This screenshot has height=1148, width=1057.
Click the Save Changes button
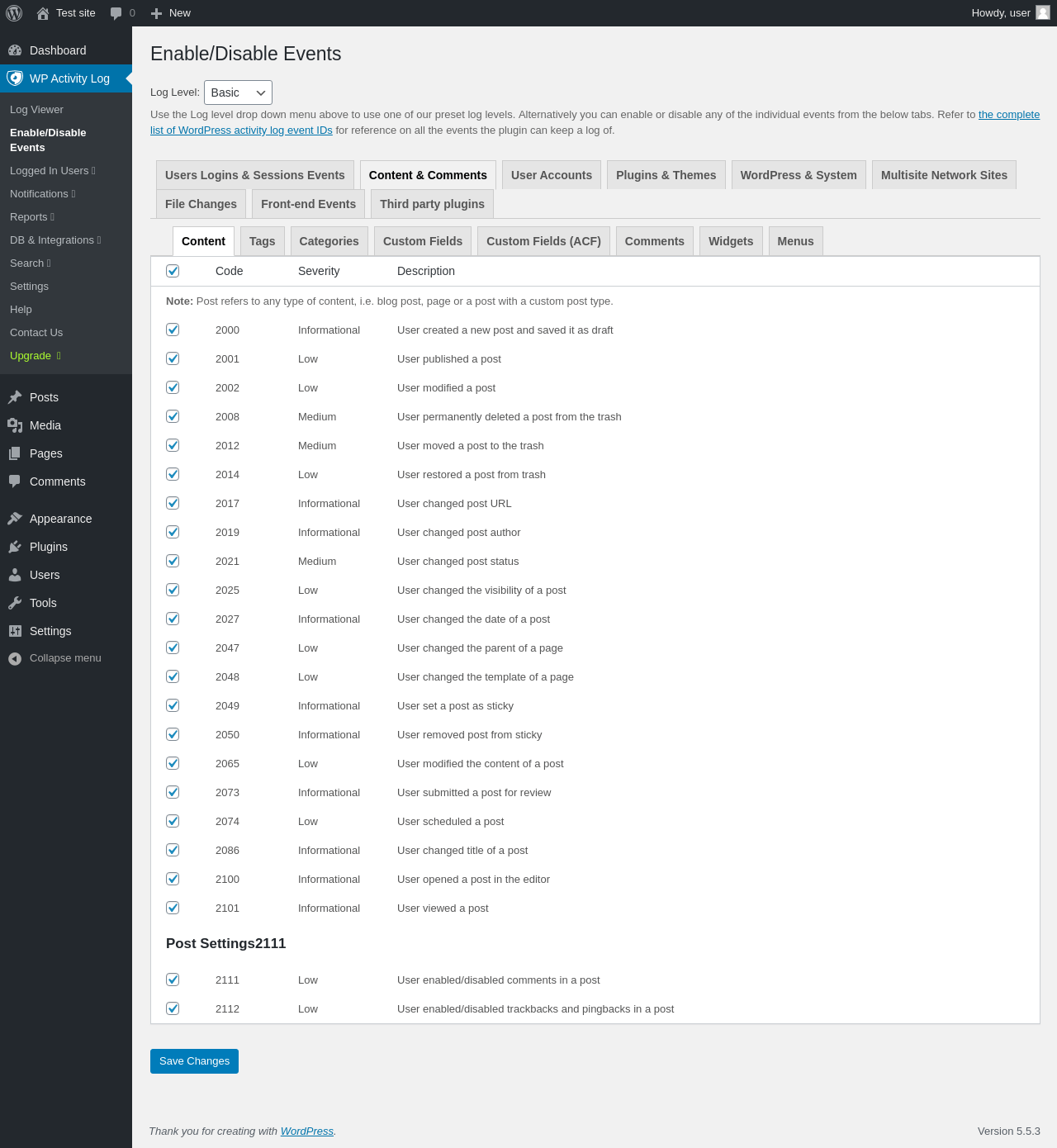194,1061
